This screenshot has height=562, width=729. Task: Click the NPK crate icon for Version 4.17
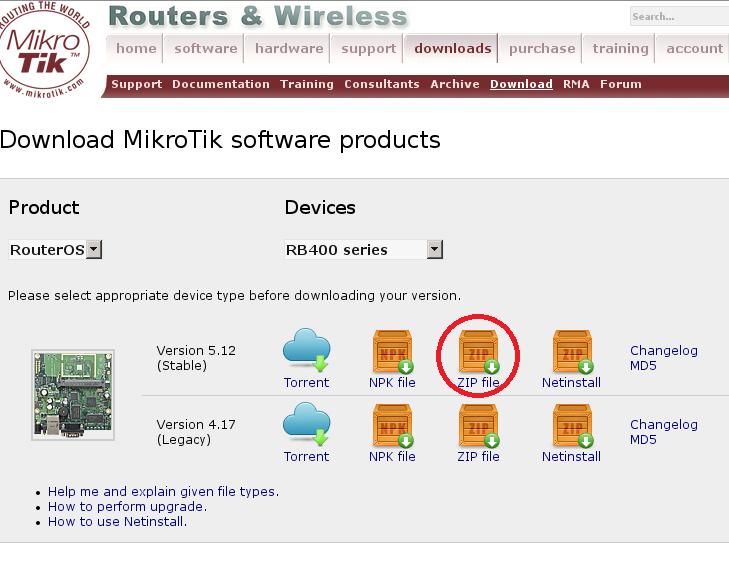click(x=392, y=425)
